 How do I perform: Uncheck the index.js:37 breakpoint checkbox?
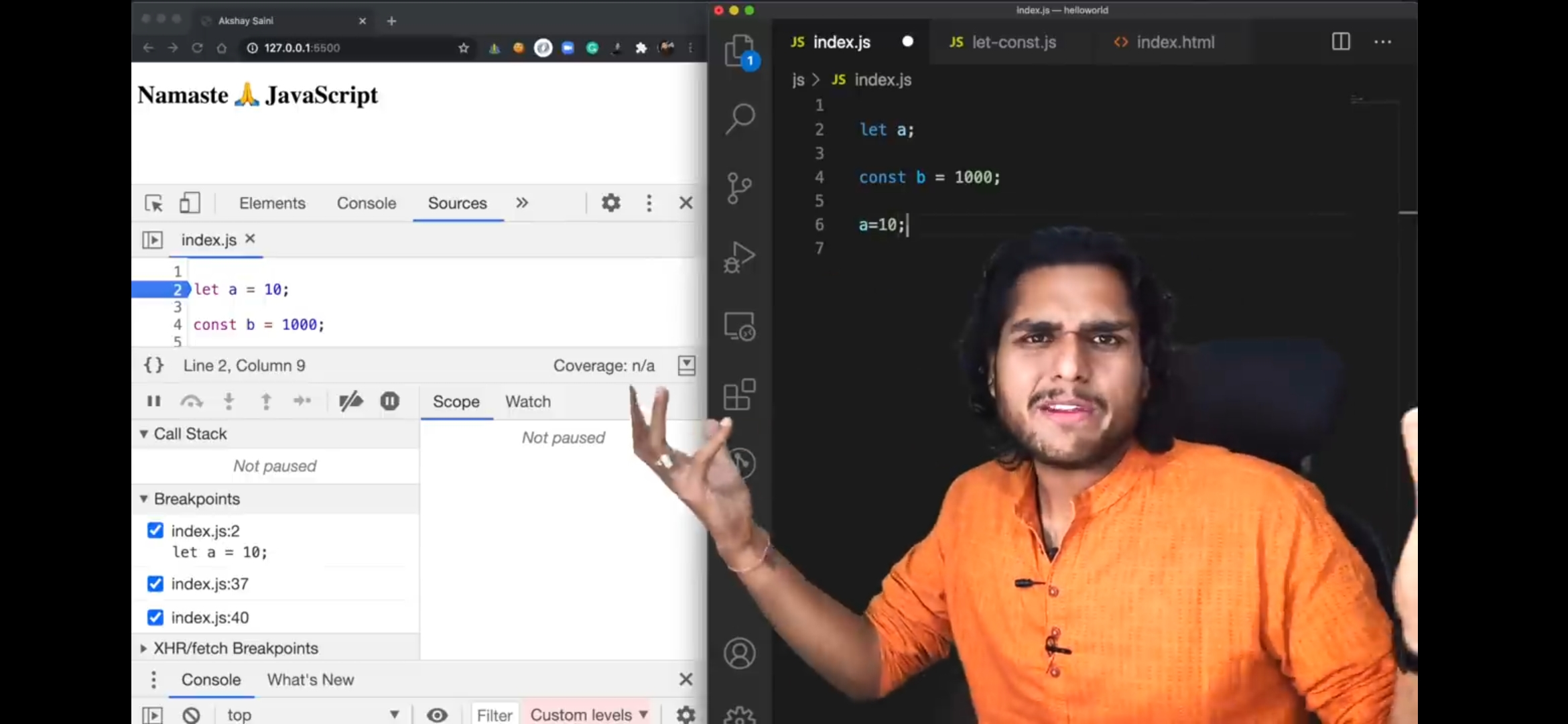pyautogui.click(x=155, y=584)
